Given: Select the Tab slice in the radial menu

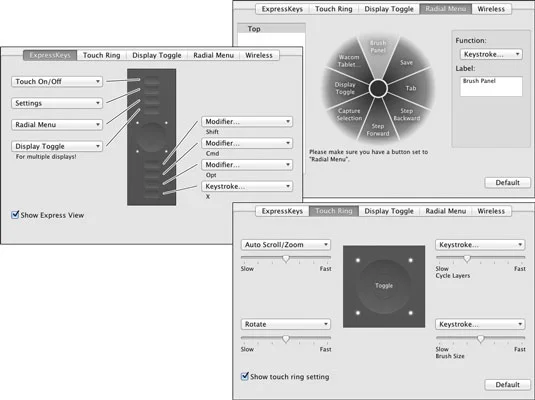Looking at the screenshot, I should (410, 88).
